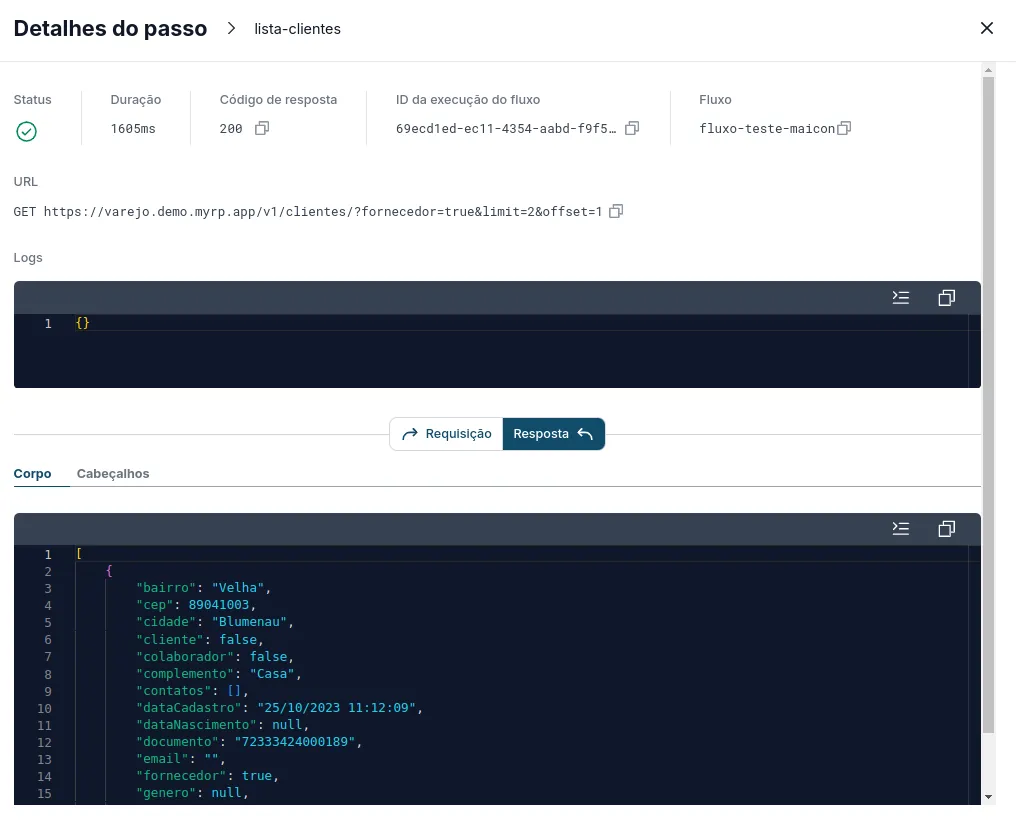Copy the response code 200
Image resolution: width=1016 pixels, height=822 pixels.
pos(262,128)
